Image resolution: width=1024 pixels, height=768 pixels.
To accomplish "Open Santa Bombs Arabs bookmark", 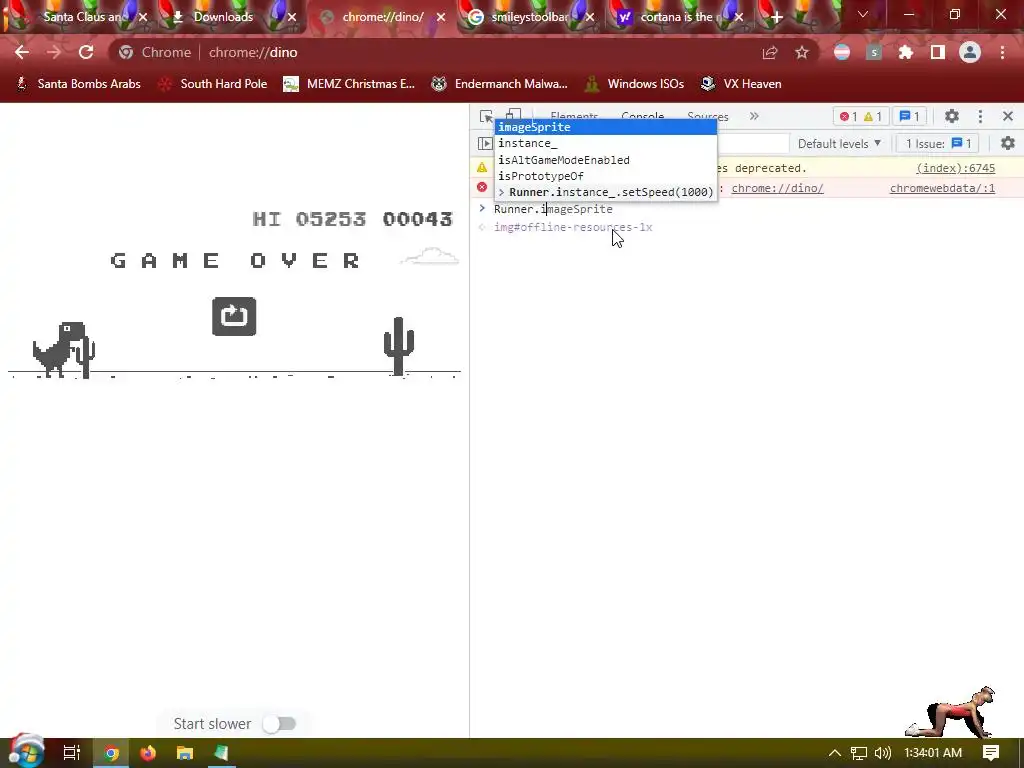I will 78,84.
